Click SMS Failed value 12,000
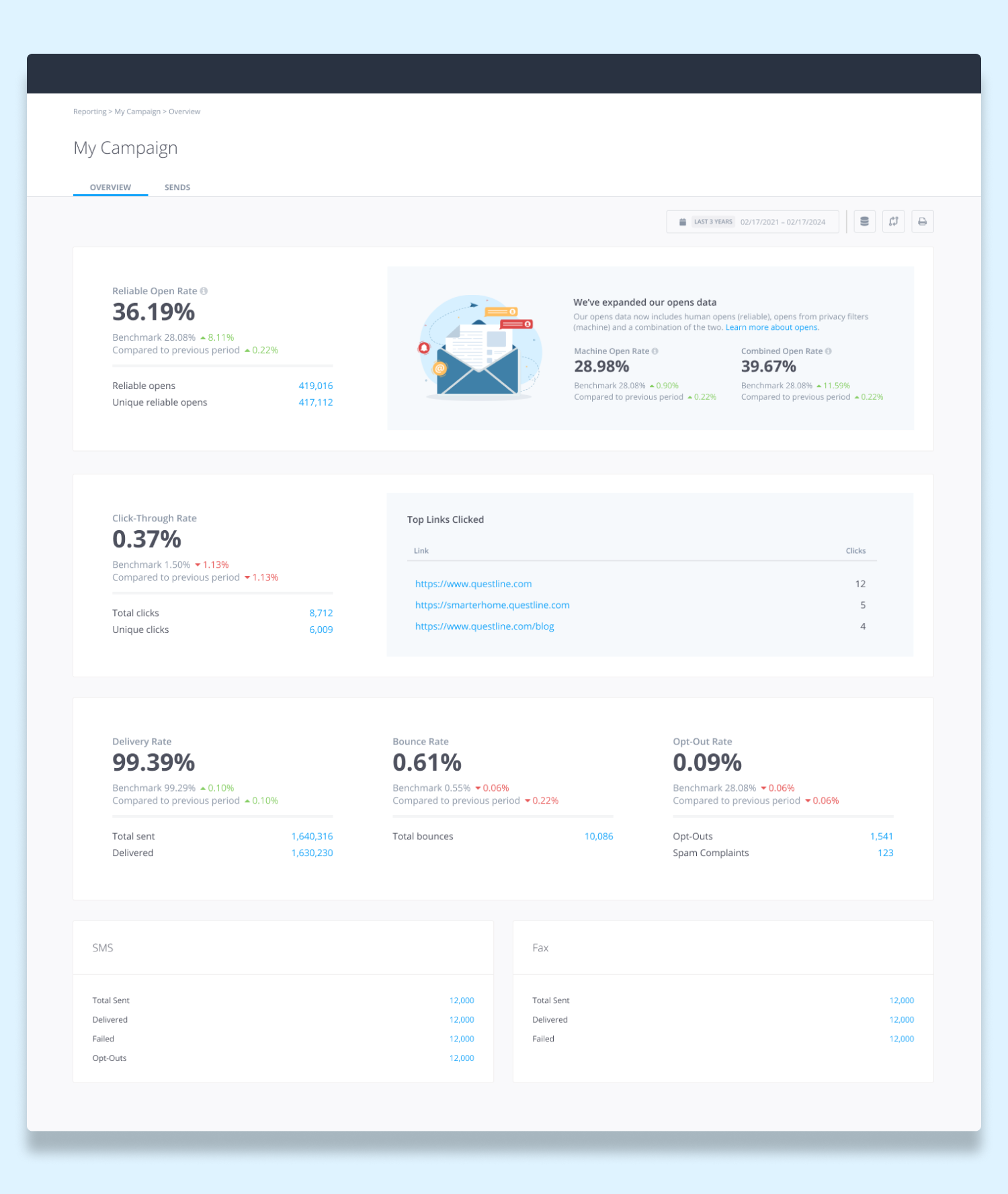1008x1194 pixels. (x=462, y=1039)
